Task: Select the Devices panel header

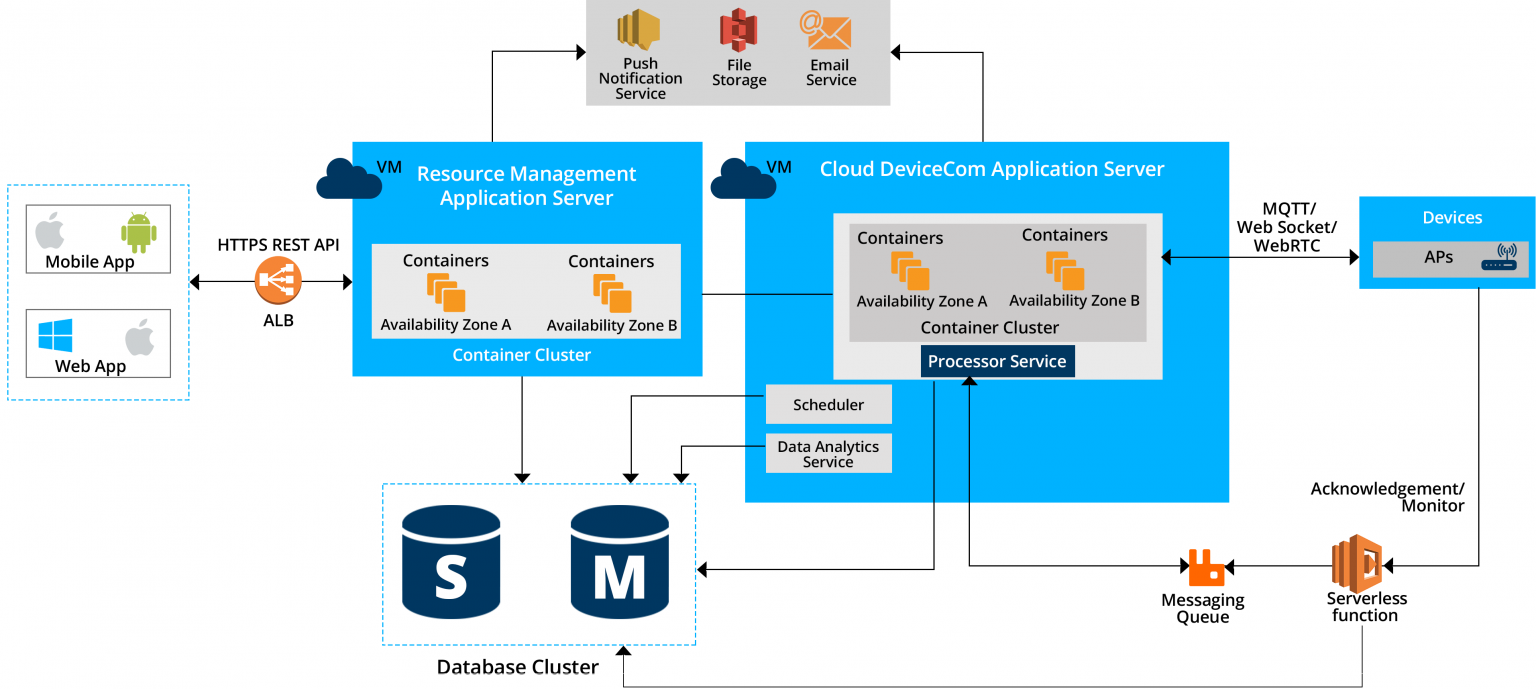Action: (1452, 217)
